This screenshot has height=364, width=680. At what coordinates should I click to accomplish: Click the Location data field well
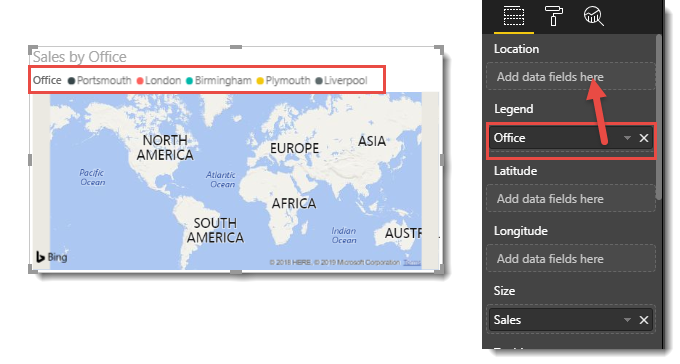pyautogui.click(x=571, y=76)
